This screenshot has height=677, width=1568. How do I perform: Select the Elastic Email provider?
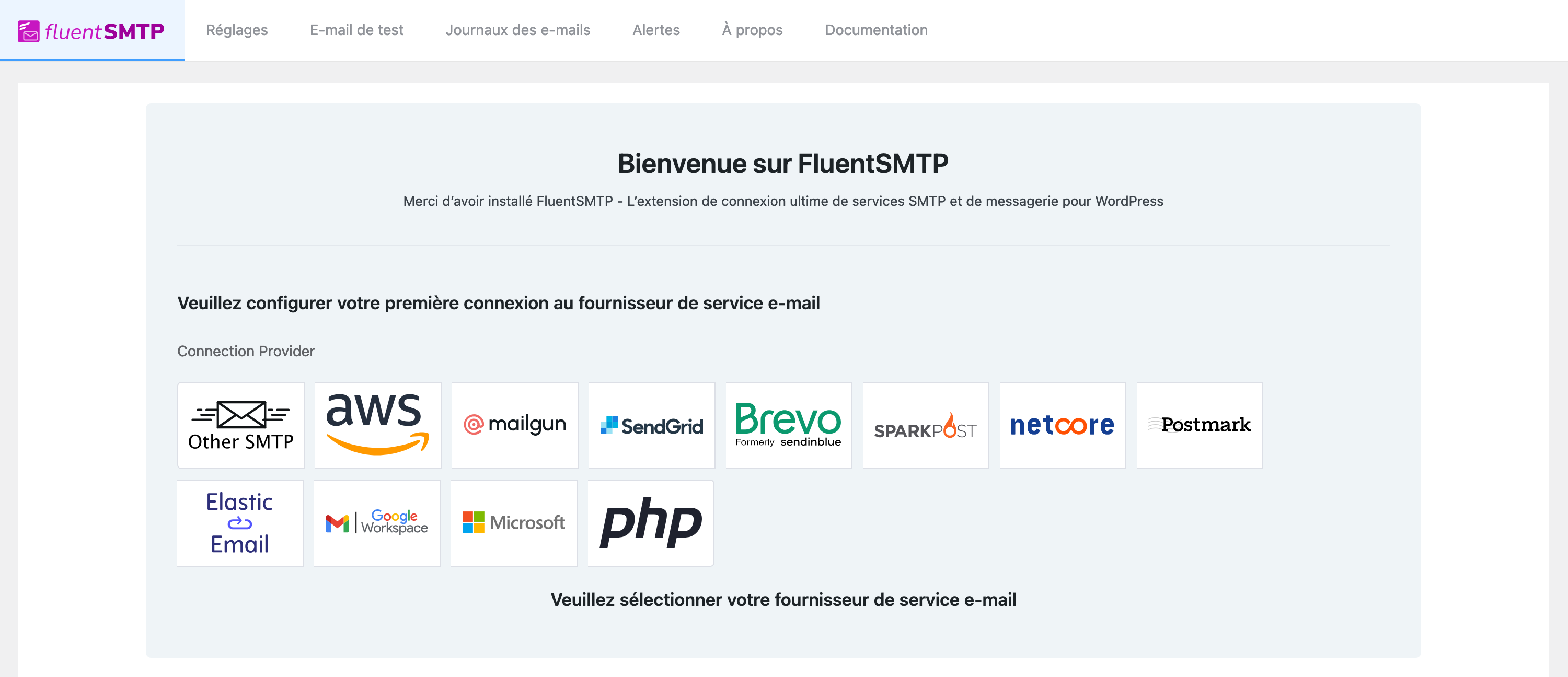(239, 522)
